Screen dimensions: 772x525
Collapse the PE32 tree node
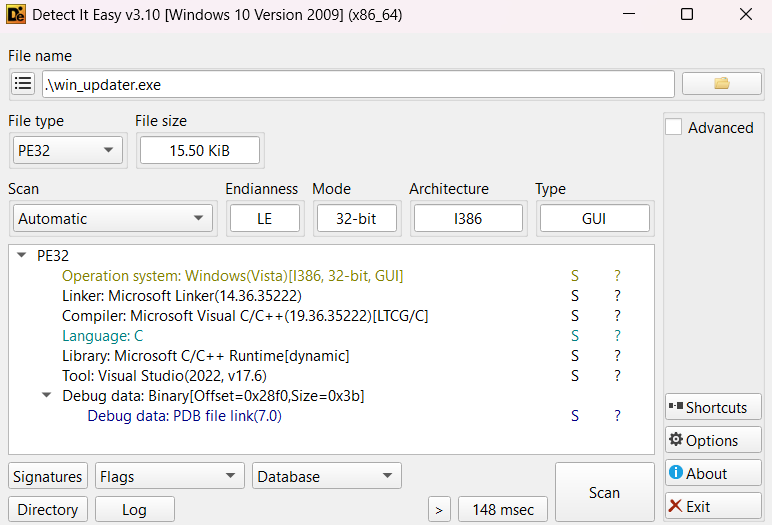click(x=22, y=255)
